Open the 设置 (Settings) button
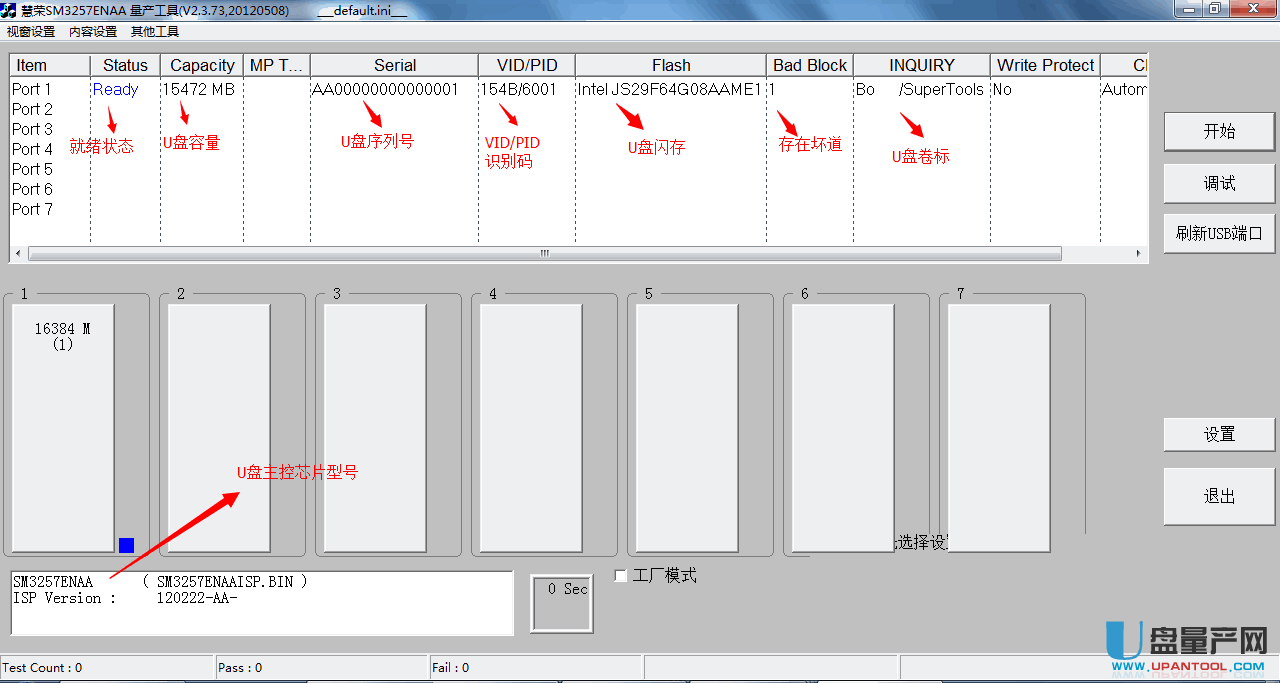Image resolution: width=1280 pixels, height=683 pixels. pyautogui.click(x=1219, y=435)
